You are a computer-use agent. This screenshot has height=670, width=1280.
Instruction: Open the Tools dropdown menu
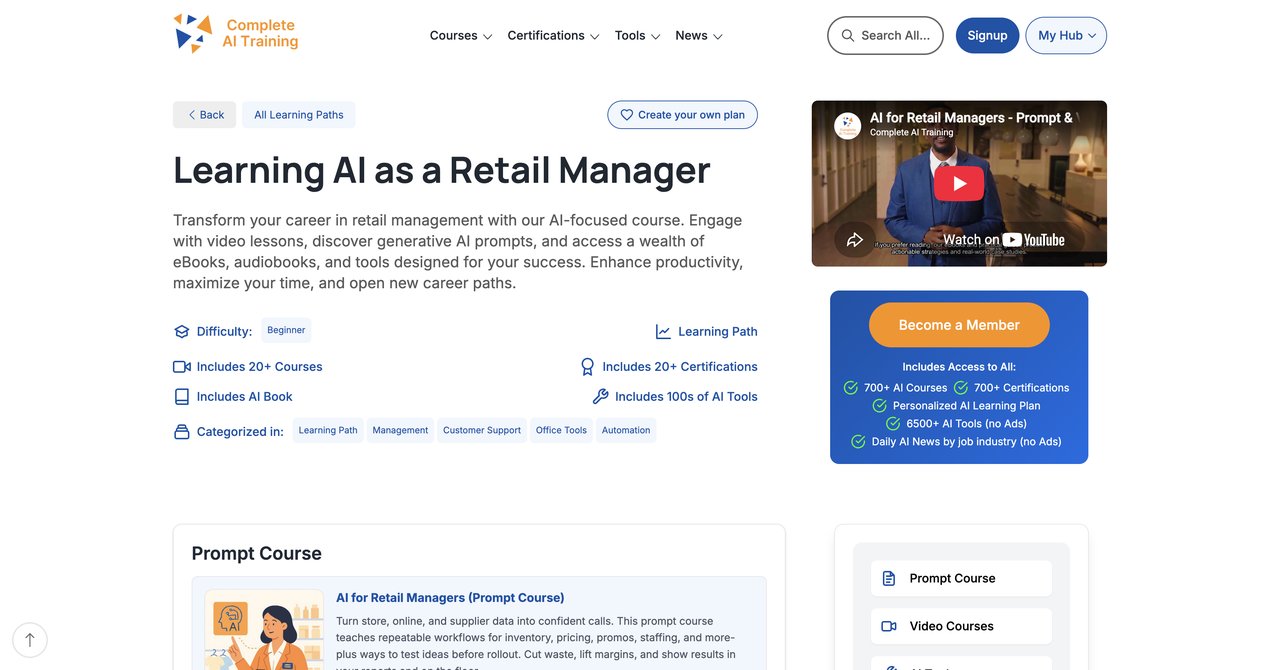[x=638, y=36]
